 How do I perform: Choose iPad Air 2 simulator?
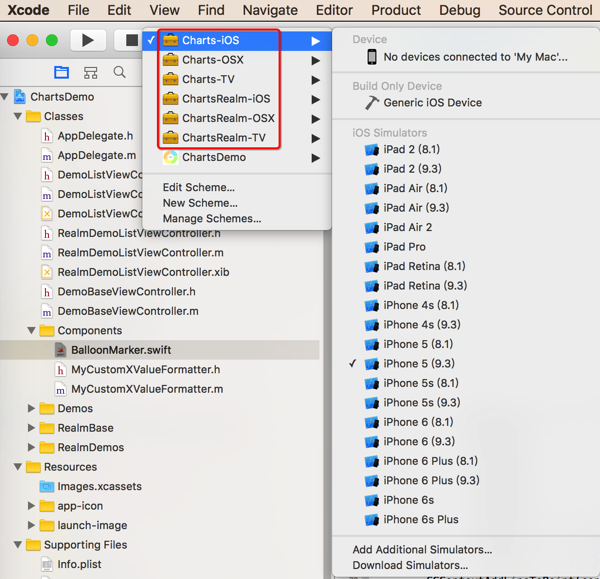[466, 227]
